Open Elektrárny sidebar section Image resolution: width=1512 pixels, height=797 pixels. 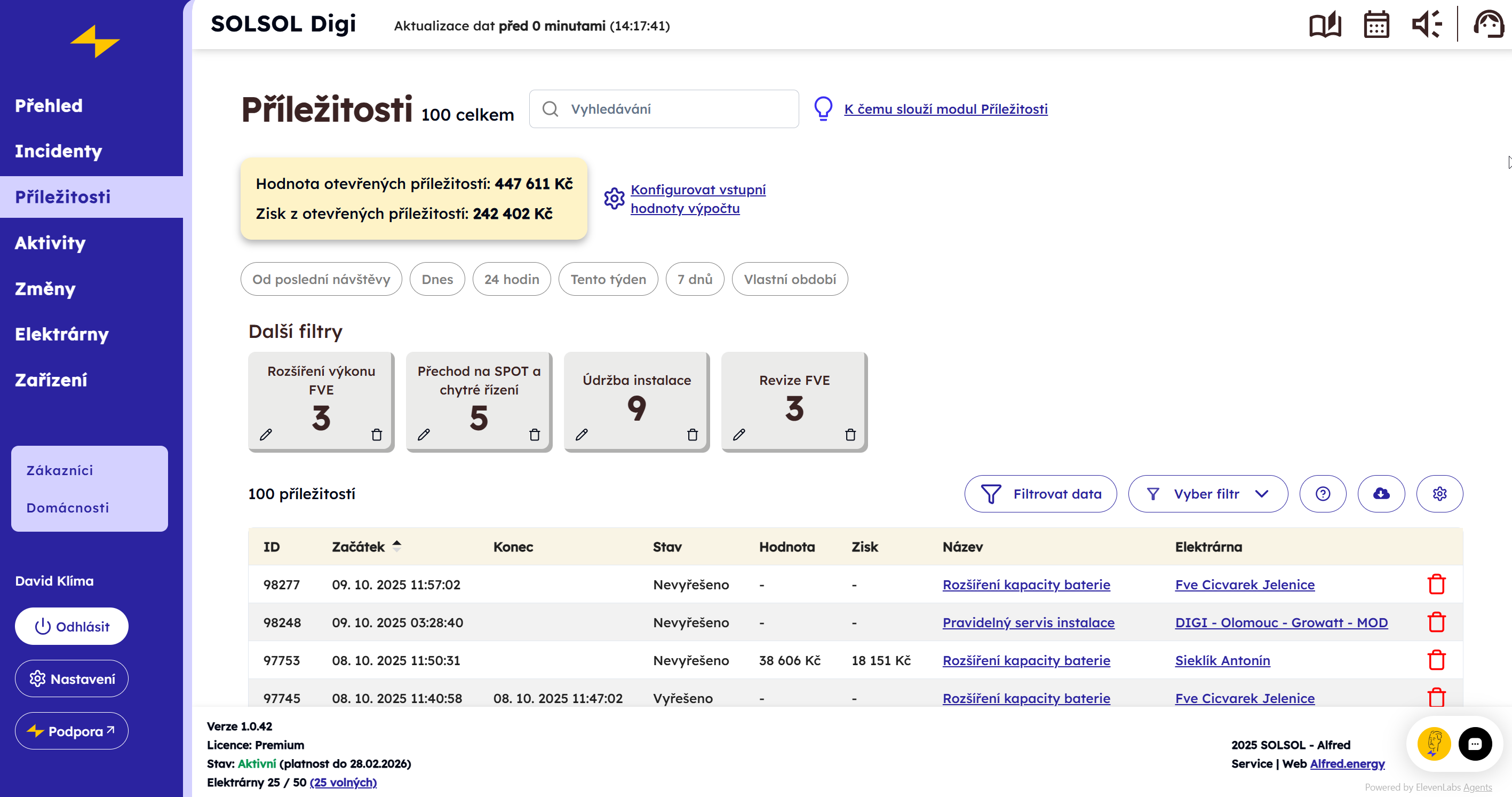tap(62, 334)
